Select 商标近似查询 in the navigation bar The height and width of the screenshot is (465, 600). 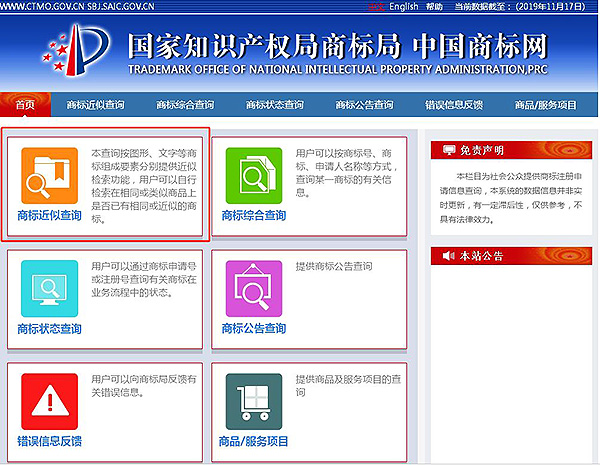tap(95, 104)
